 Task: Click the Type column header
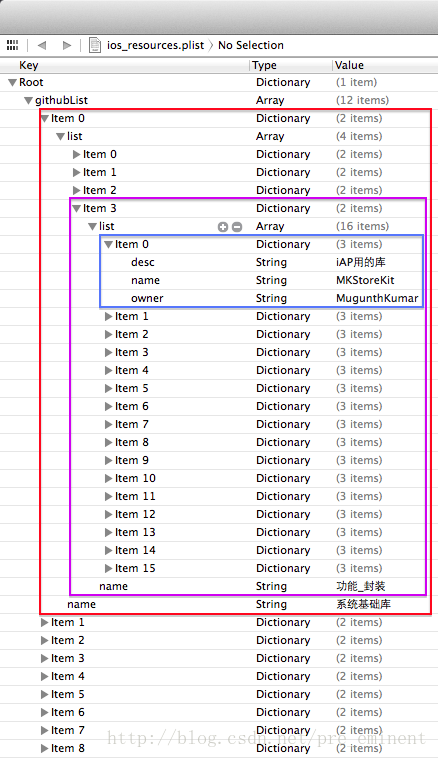coord(264,65)
